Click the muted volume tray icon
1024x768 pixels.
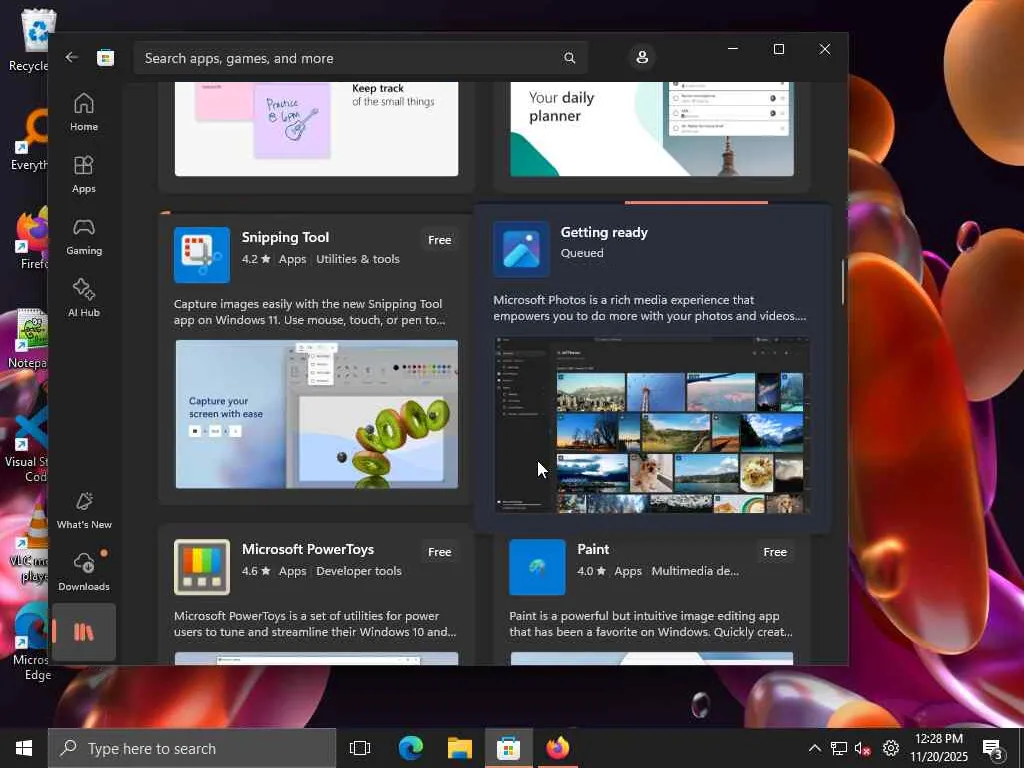tap(863, 748)
